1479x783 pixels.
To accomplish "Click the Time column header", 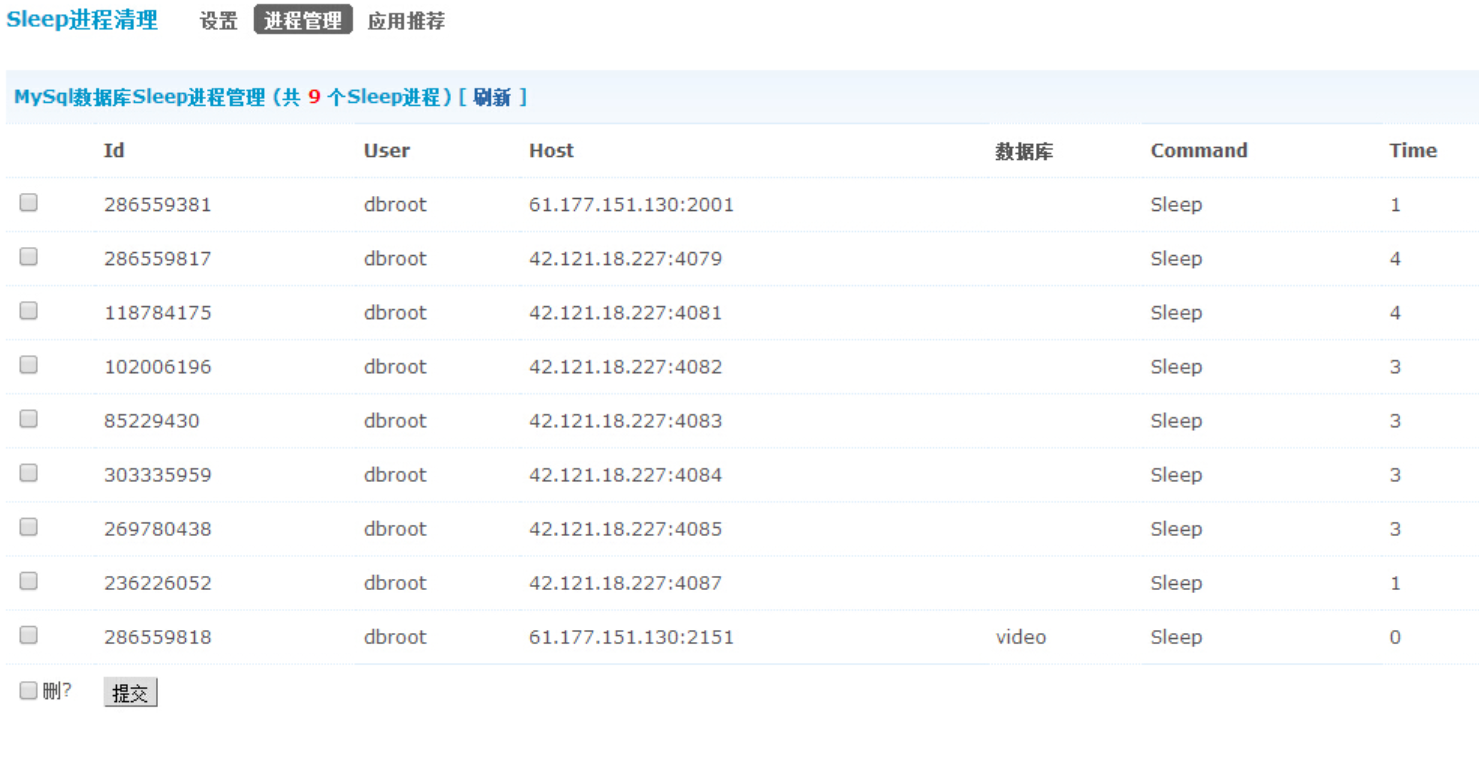I will (x=1413, y=151).
